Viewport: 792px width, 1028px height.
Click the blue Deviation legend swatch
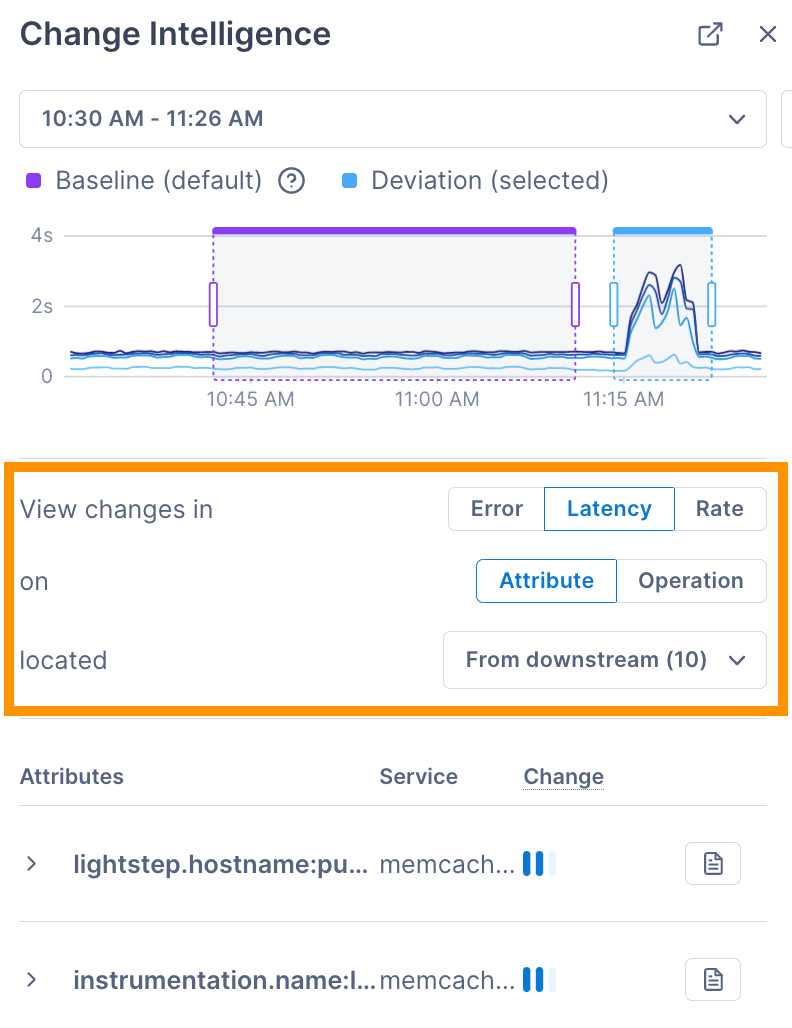pos(351,180)
